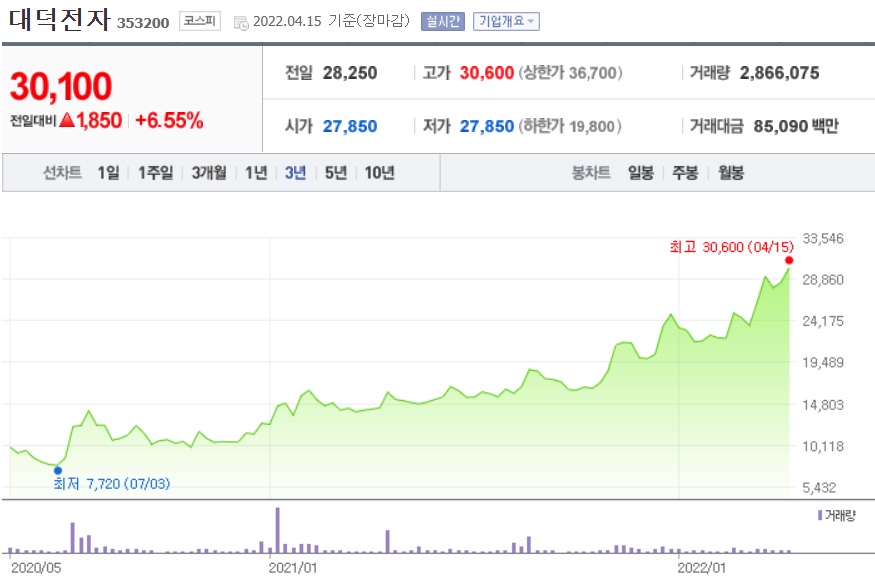Click the 2020/05 axis label
The width and height of the screenshot is (875, 582).
pyautogui.click(x=36, y=568)
